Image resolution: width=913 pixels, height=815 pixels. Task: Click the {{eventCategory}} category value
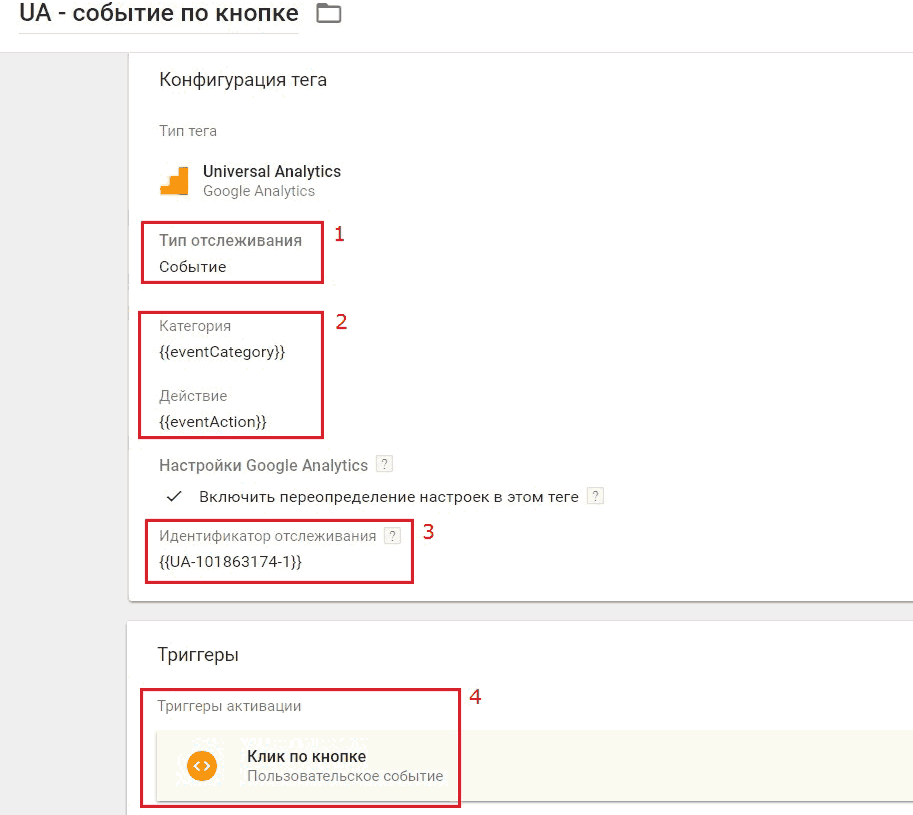coord(222,352)
